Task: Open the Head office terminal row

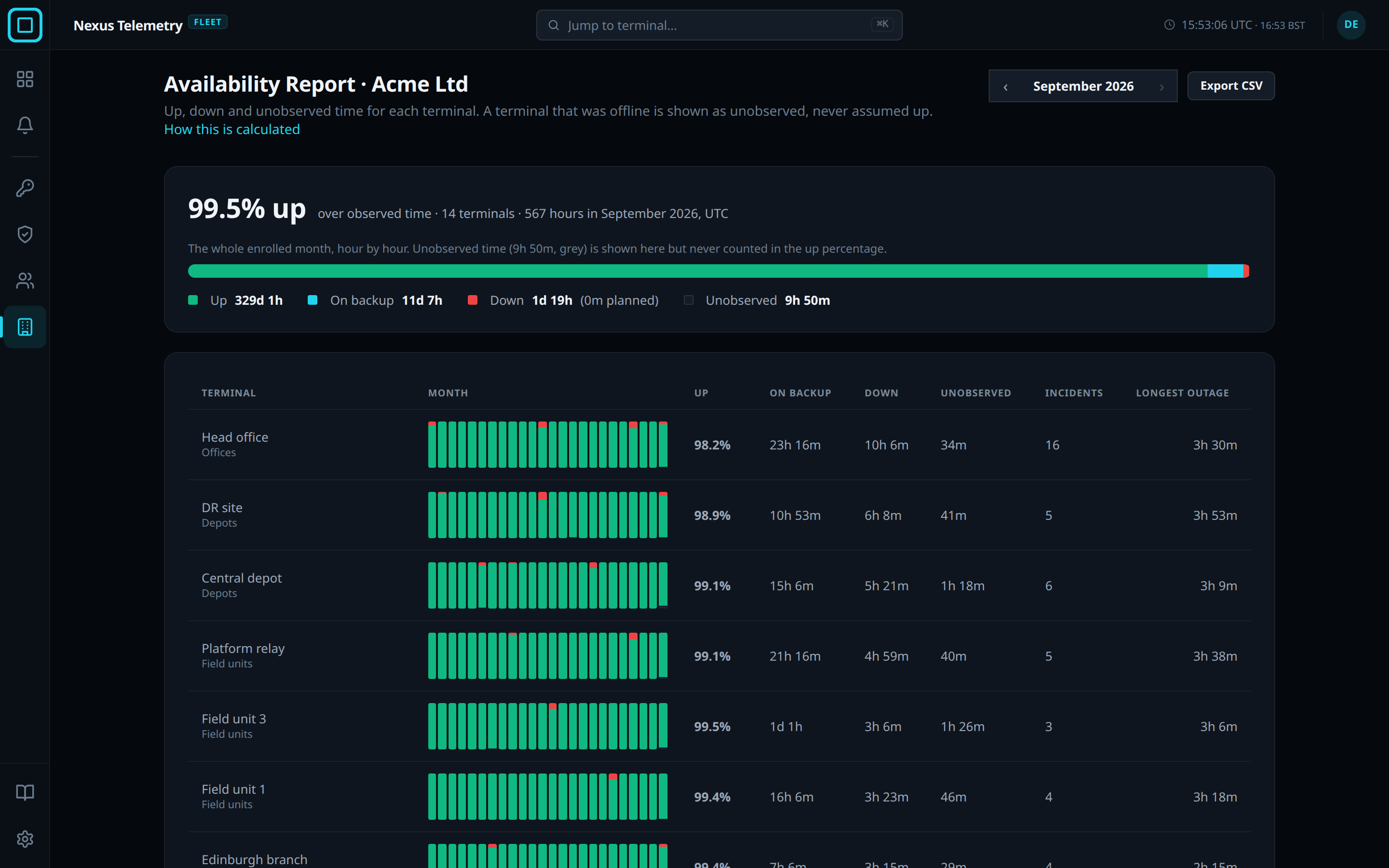Action: 719,445
